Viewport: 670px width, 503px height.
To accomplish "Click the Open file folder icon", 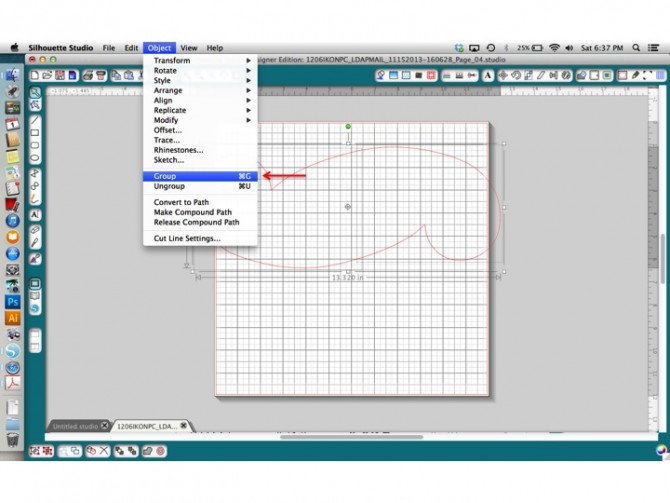I will tap(47, 76).
